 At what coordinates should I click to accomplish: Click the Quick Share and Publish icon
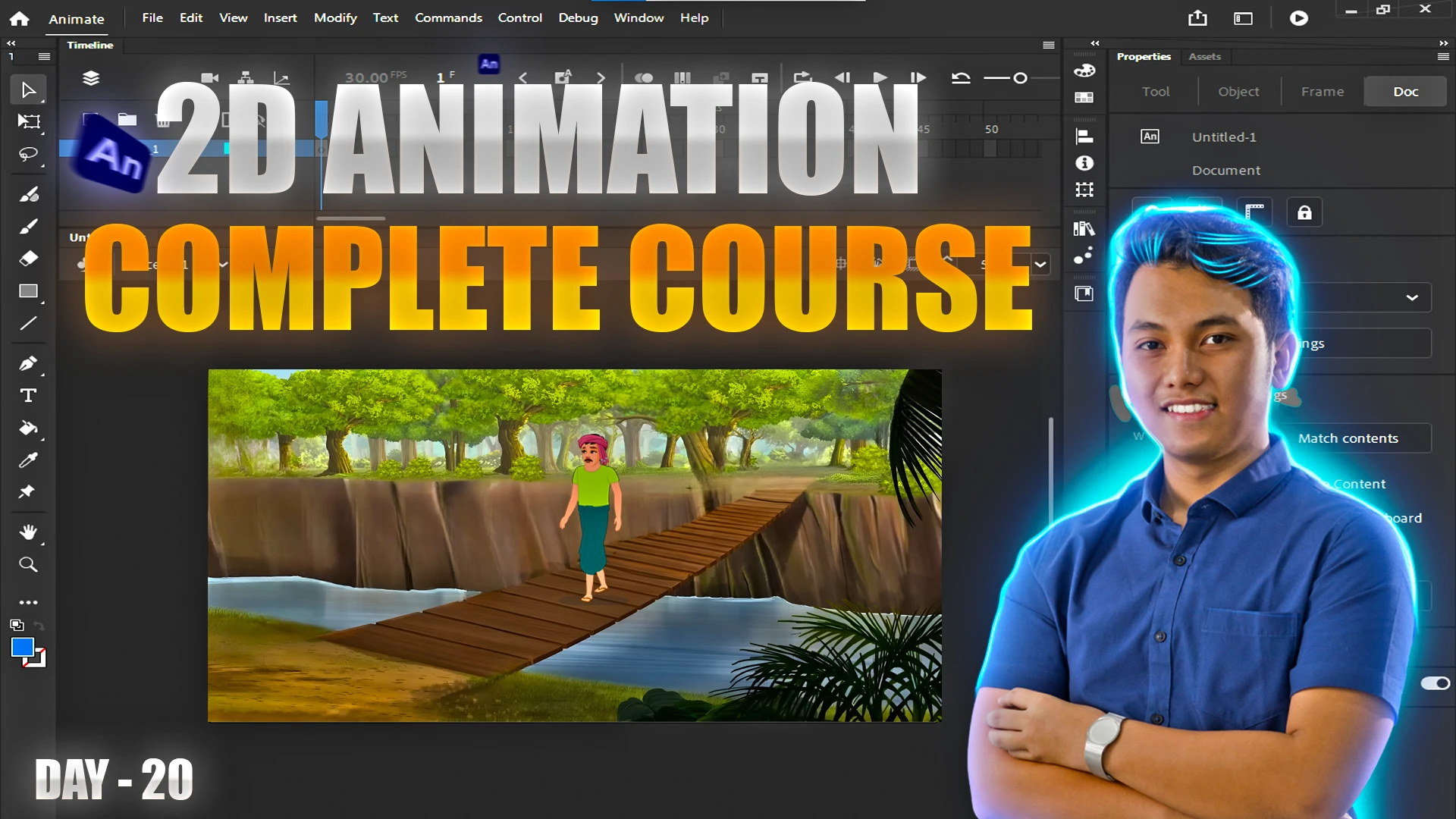1197,17
